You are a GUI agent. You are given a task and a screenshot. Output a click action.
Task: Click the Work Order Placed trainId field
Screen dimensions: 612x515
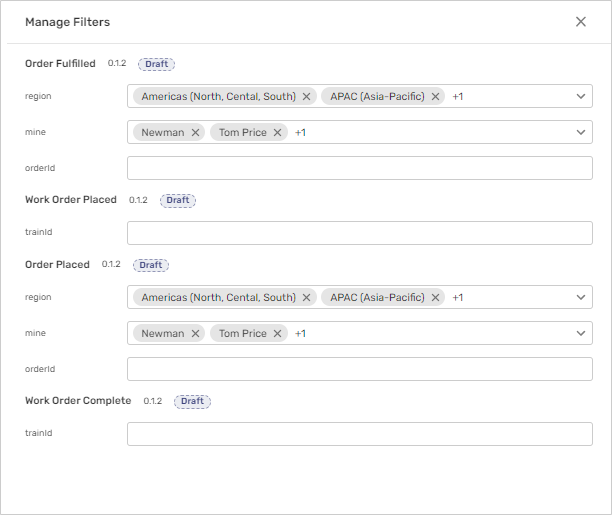click(x=359, y=233)
